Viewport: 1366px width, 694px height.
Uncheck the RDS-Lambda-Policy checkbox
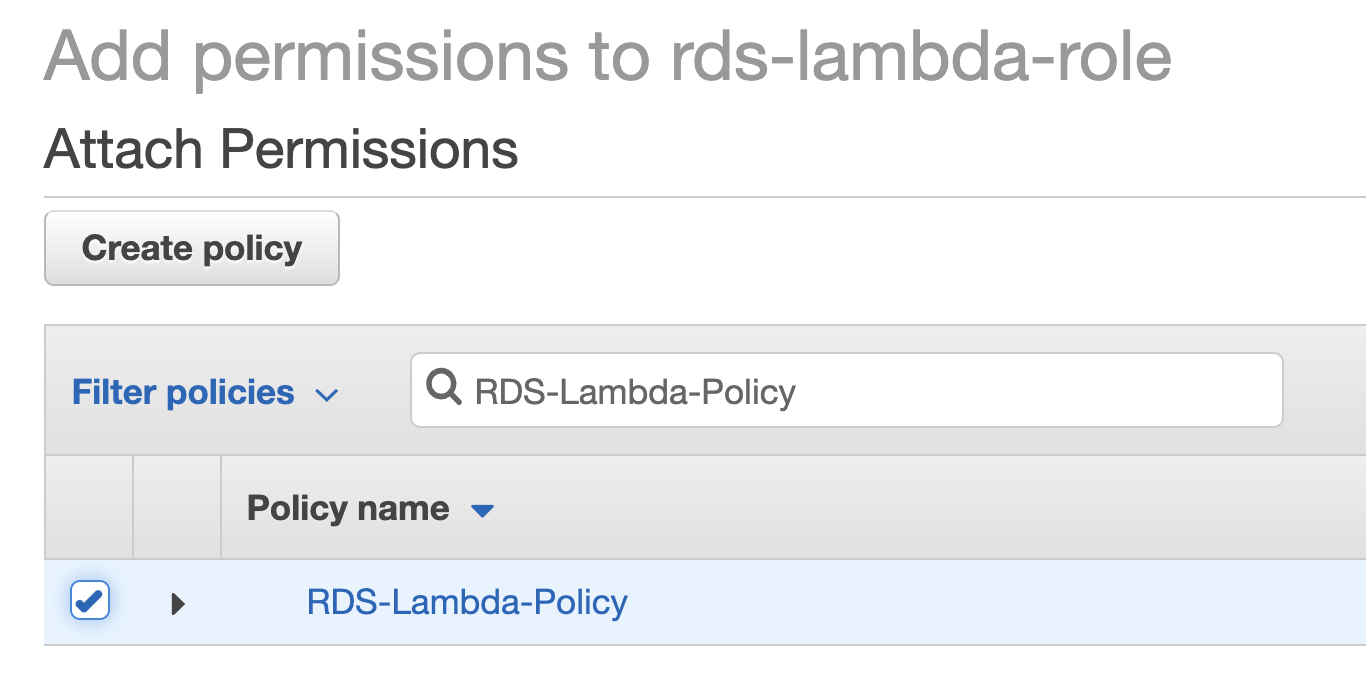(89, 601)
